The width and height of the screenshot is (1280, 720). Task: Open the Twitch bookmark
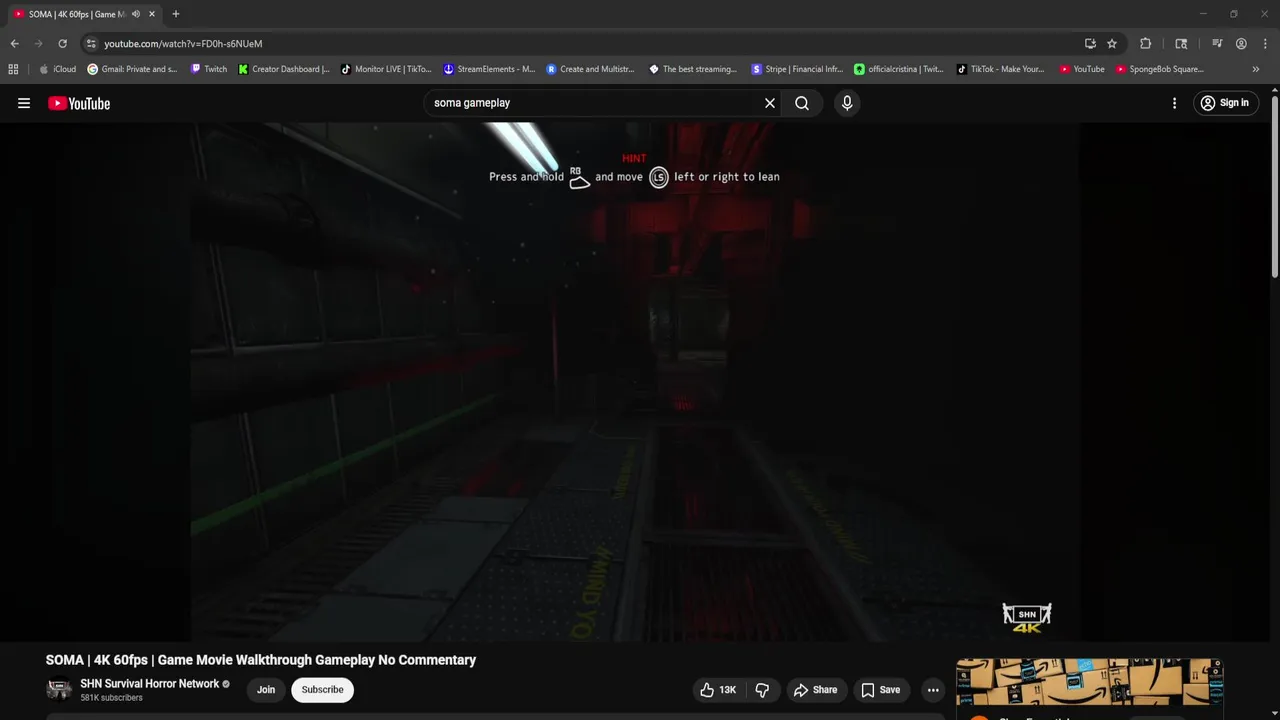click(208, 69)
